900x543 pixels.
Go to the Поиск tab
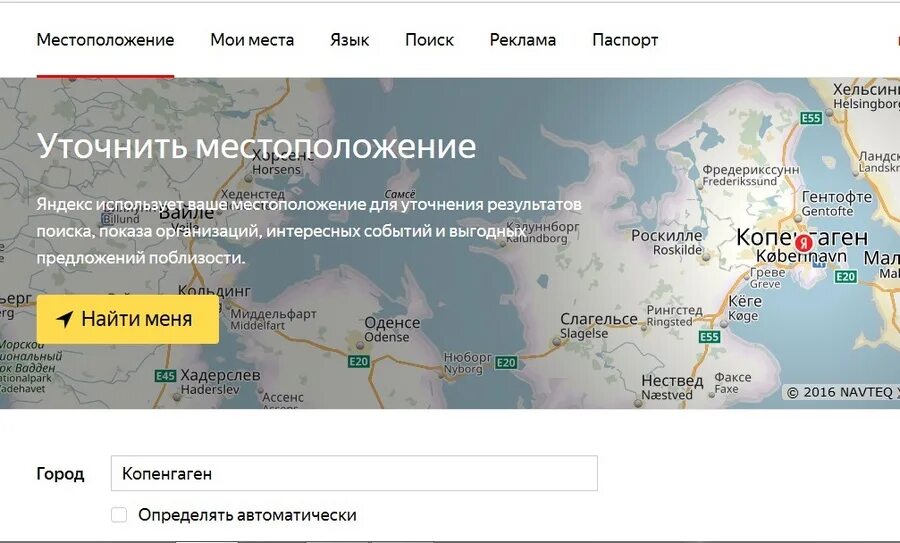click(x=429, y=40)
